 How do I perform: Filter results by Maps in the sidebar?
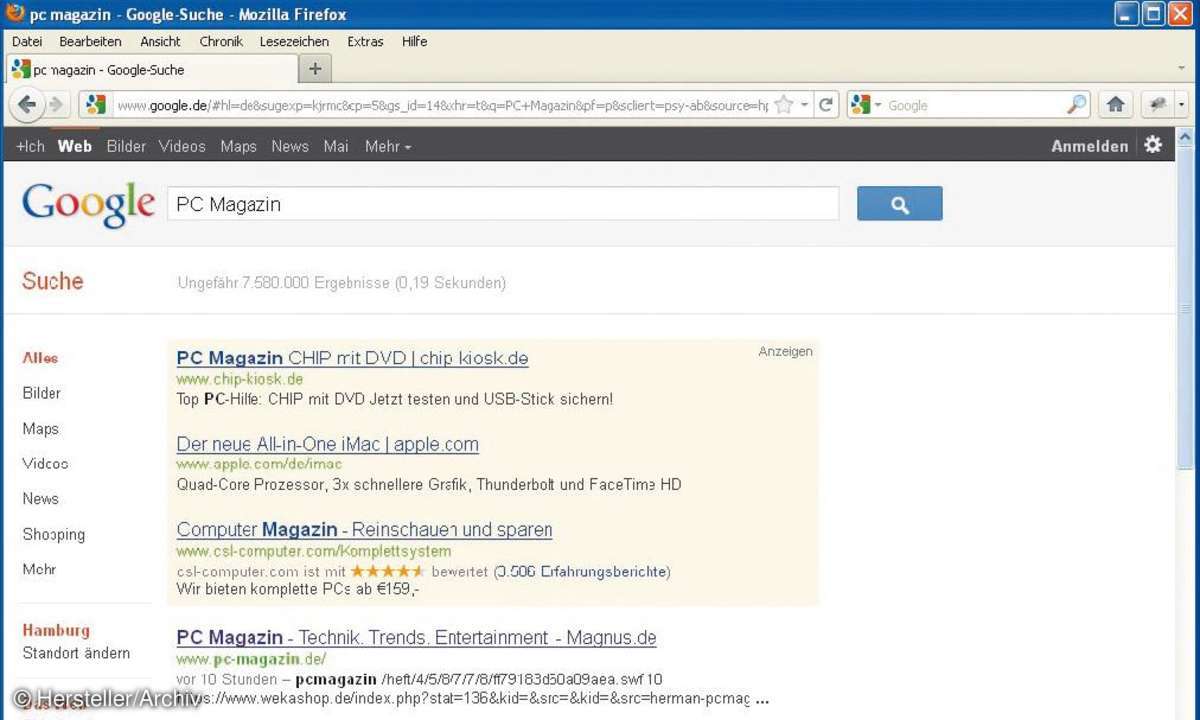pos(41,428)
